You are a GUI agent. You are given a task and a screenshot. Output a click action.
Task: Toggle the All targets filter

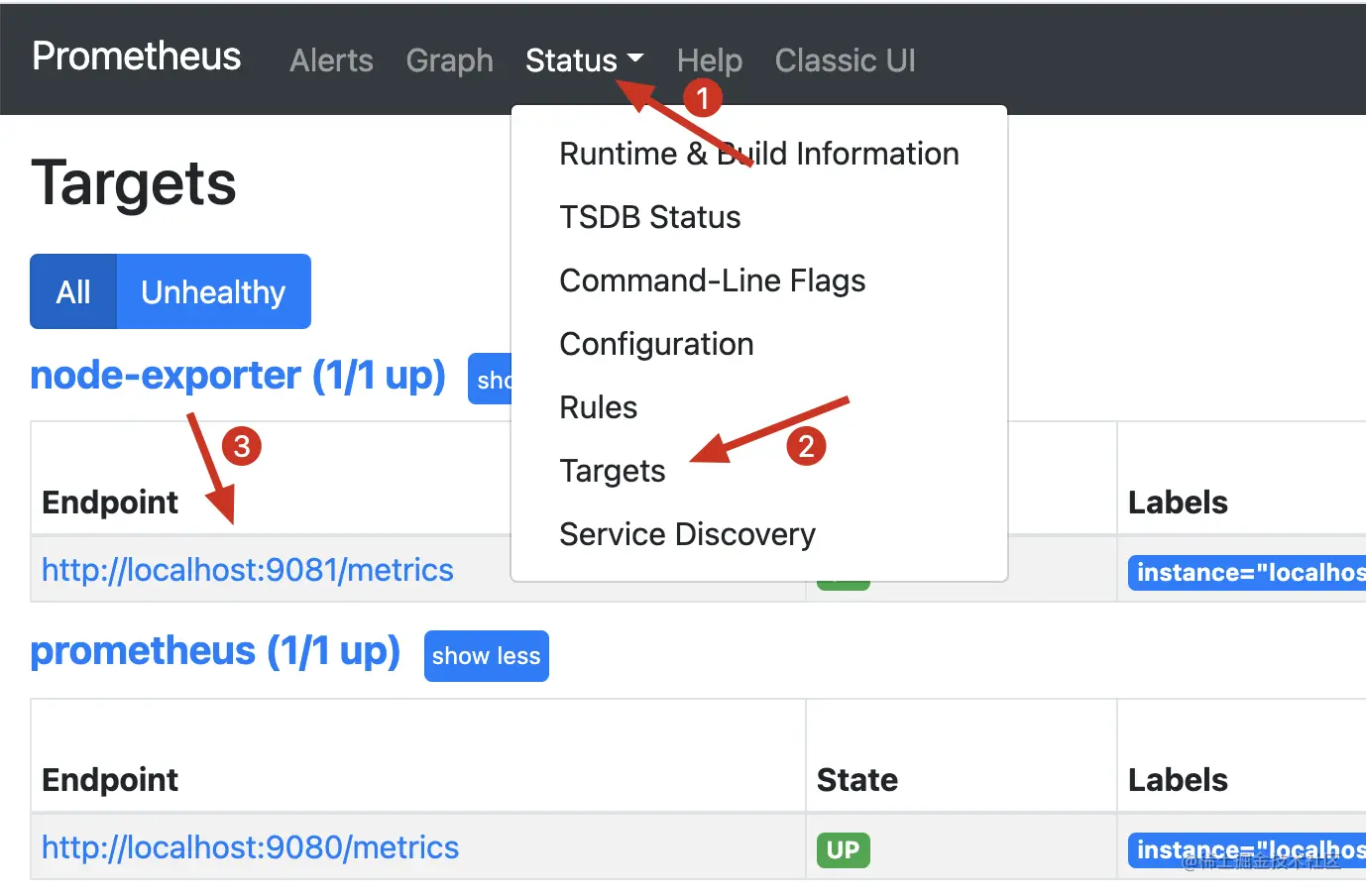73,291
